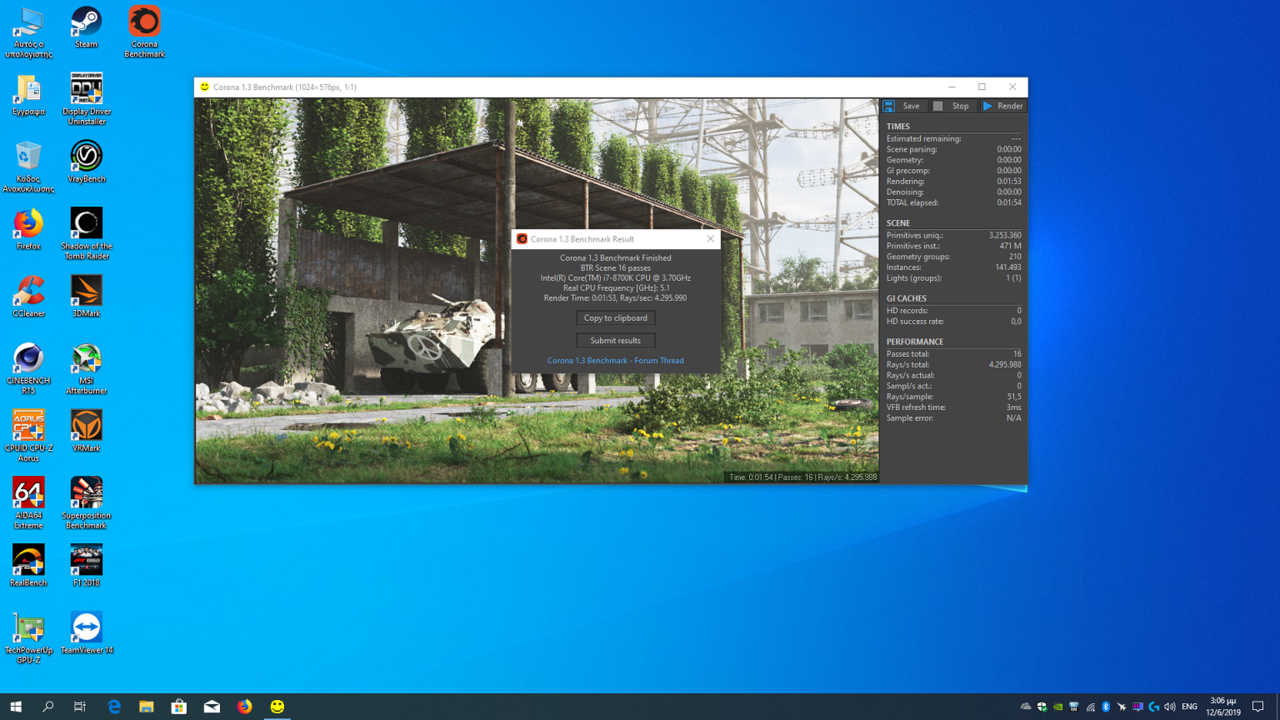Open the 3DMark desktop icon

[86, 296]
